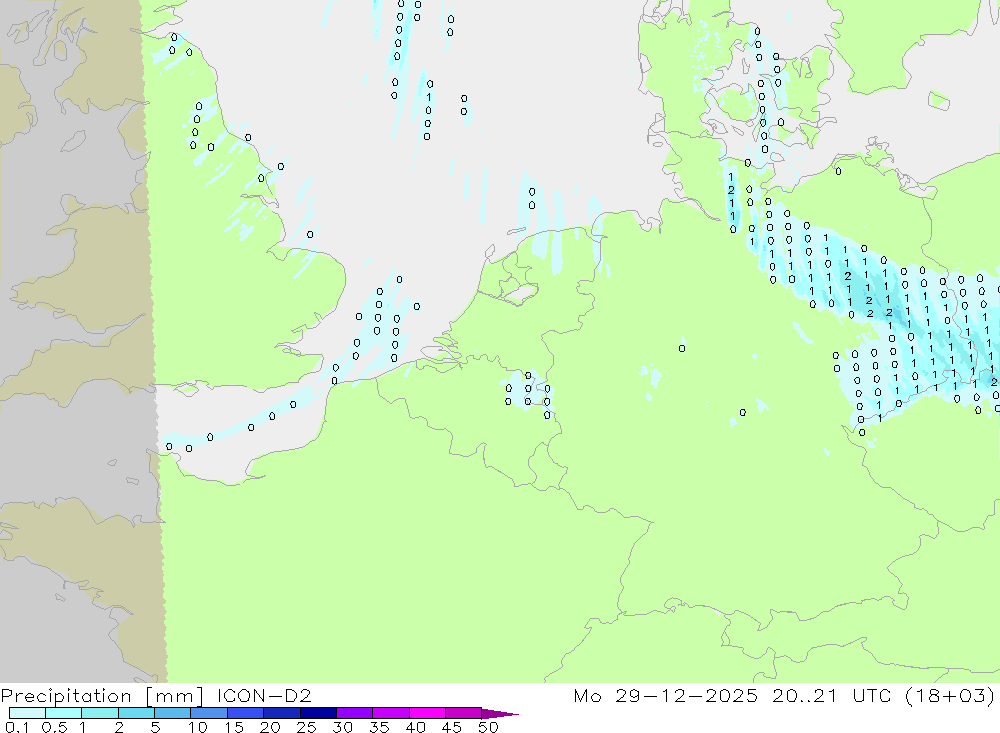Click the '(18+03)' forecast run text
Screen dimensions: 1000x733
click(950, 696)
